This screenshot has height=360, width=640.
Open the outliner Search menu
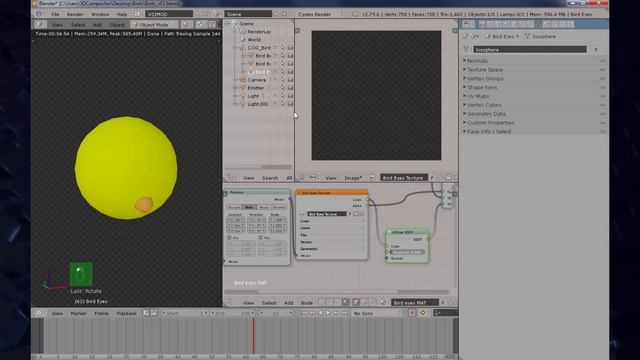270,178
